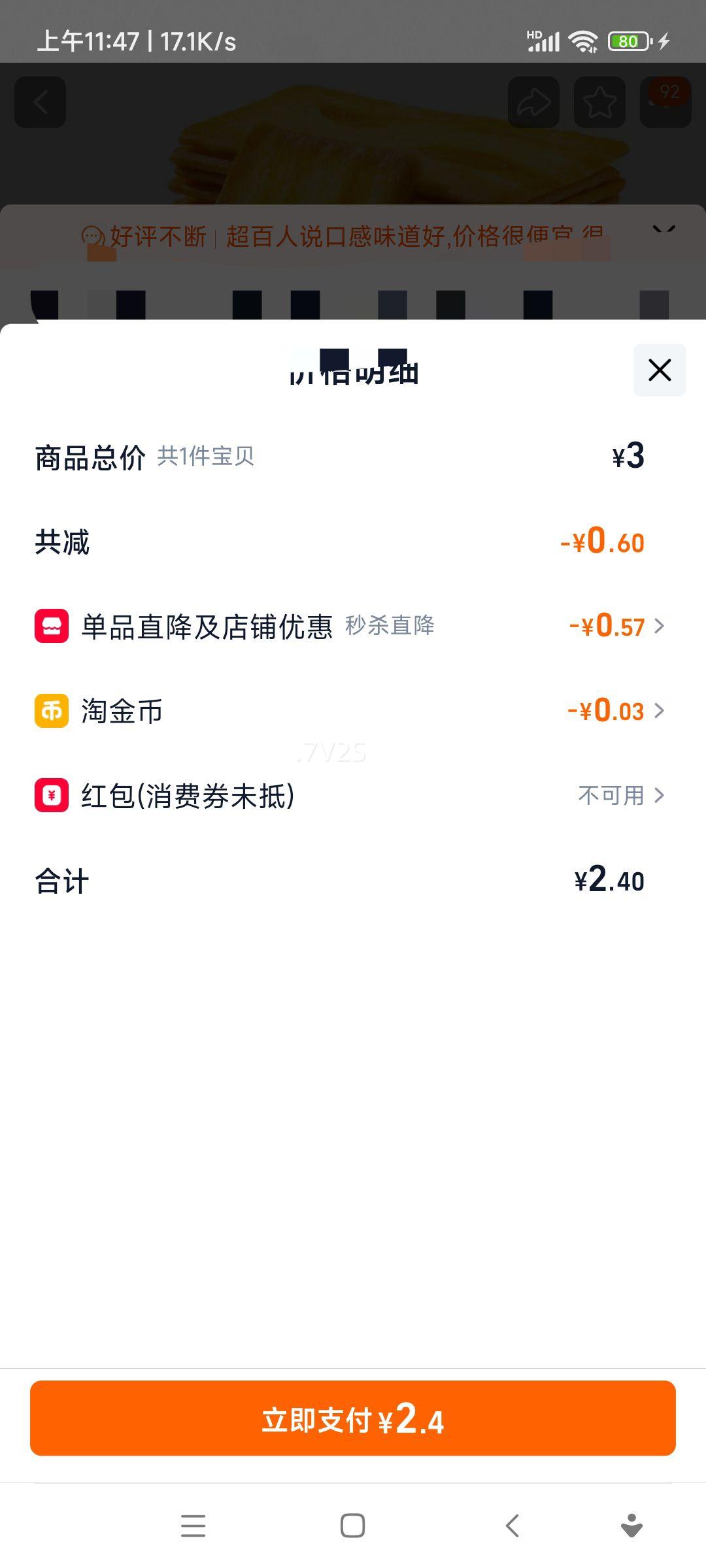Tap the Android system back button

click(x=513, y=1526)
